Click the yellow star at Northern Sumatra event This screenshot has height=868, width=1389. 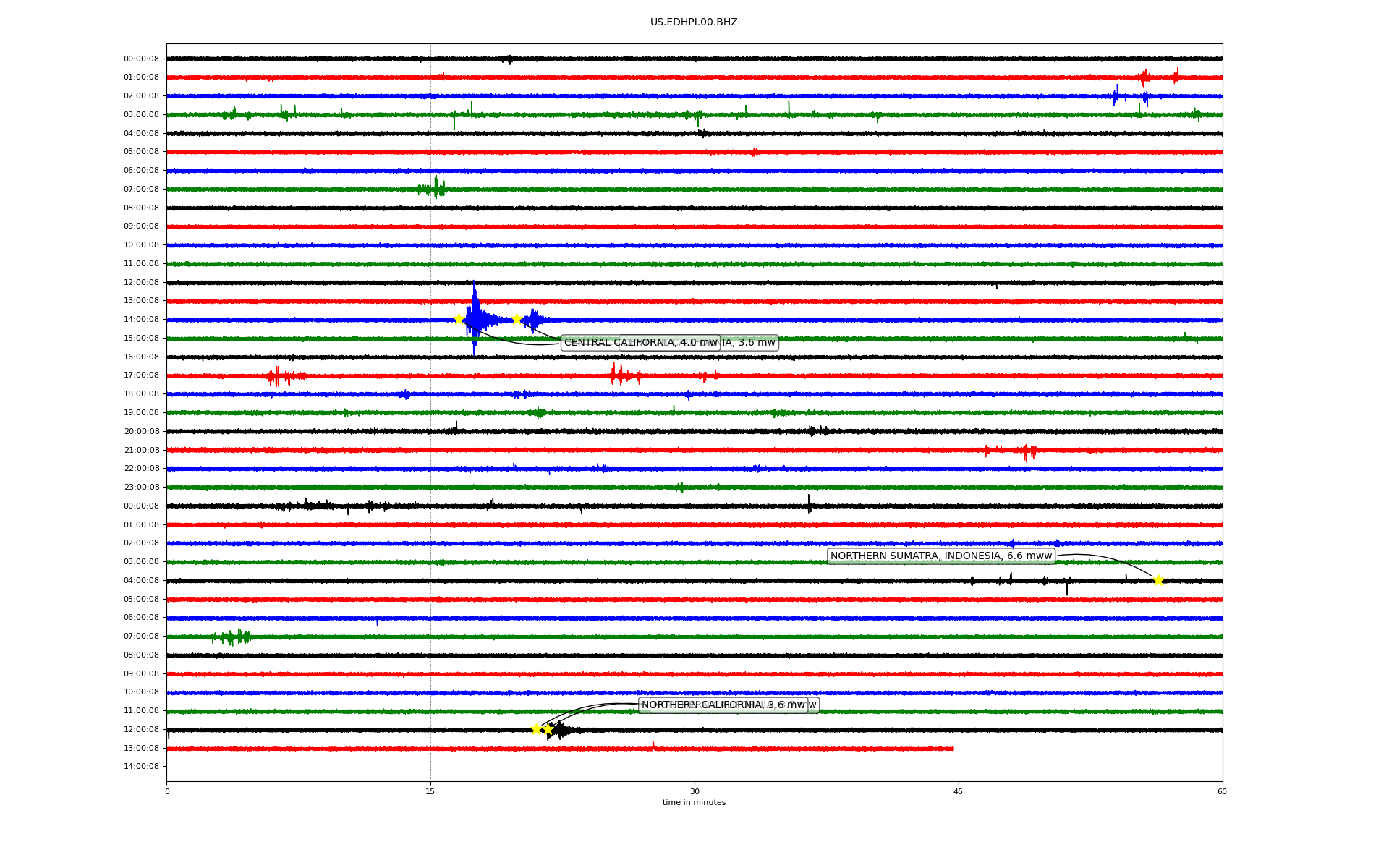tap(1158, 580)
